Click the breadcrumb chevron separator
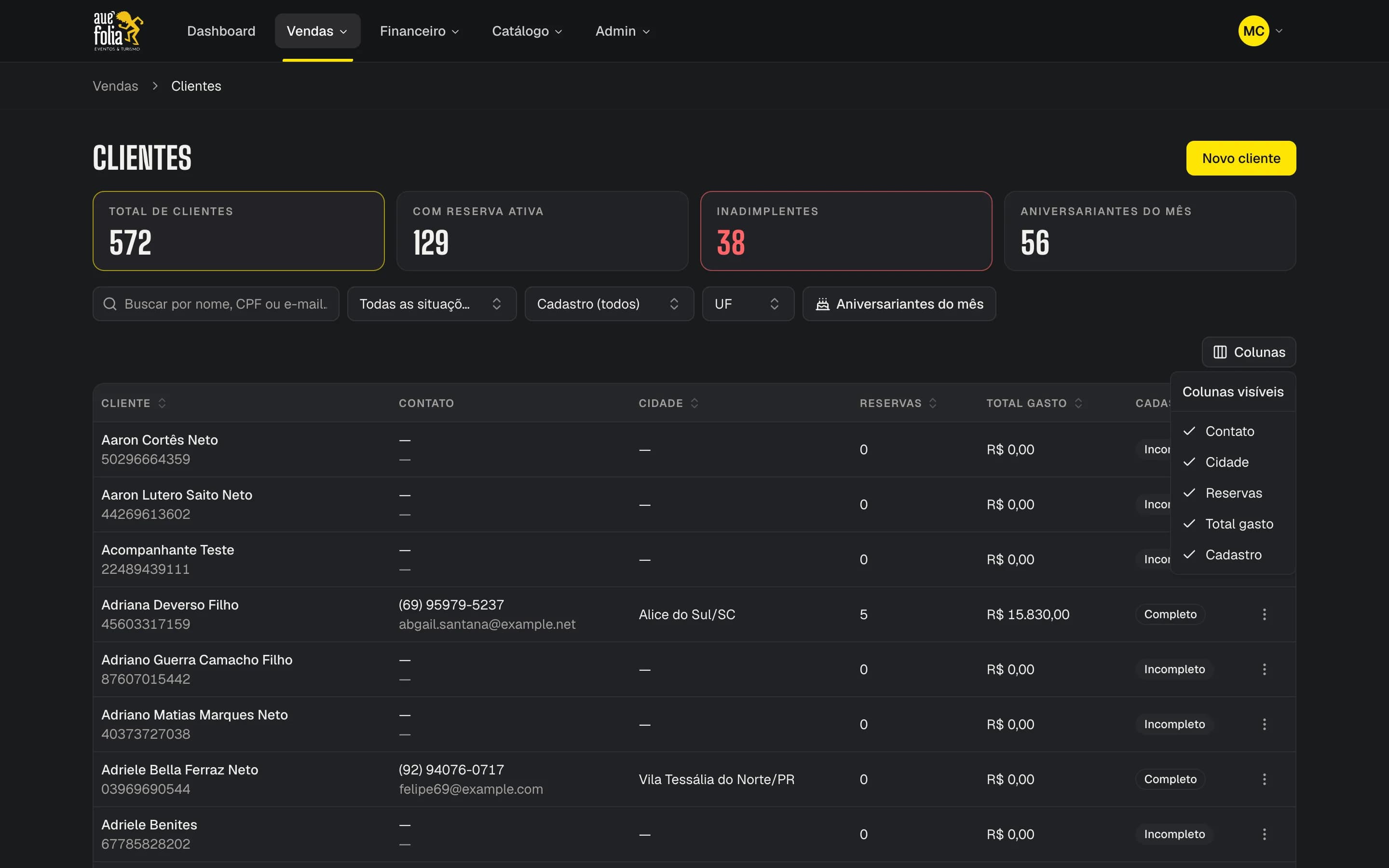The image size is (1389, 868). coord(155,86)
